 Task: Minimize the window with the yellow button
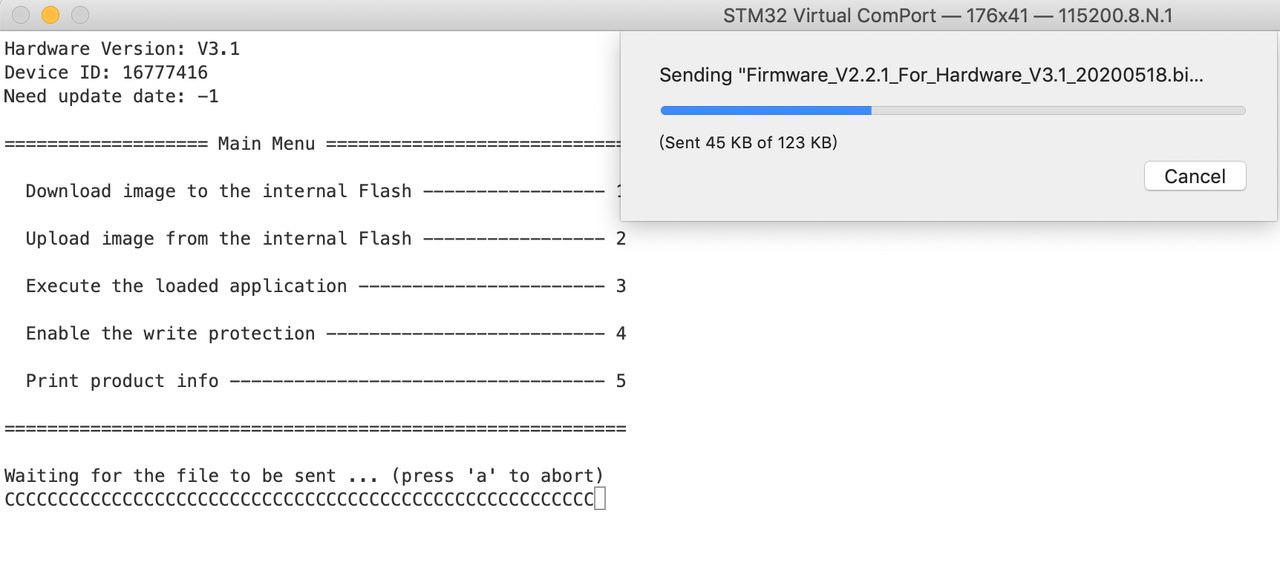click(50, 15)
